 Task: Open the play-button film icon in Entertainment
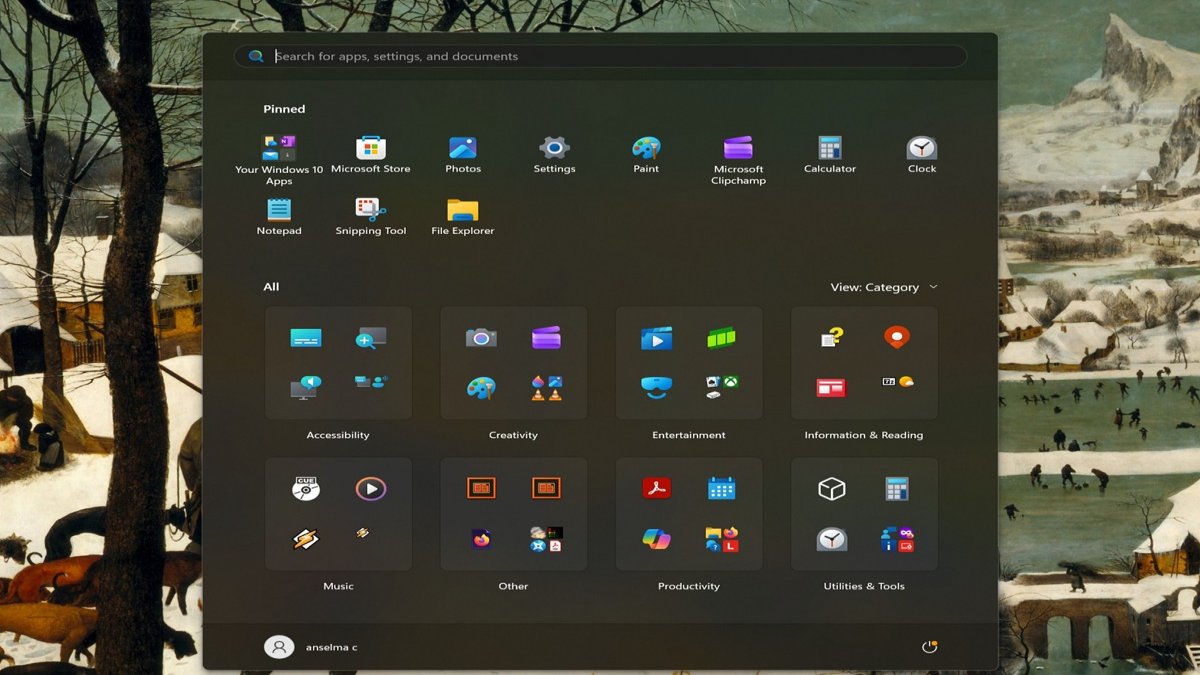click(657, 338)
